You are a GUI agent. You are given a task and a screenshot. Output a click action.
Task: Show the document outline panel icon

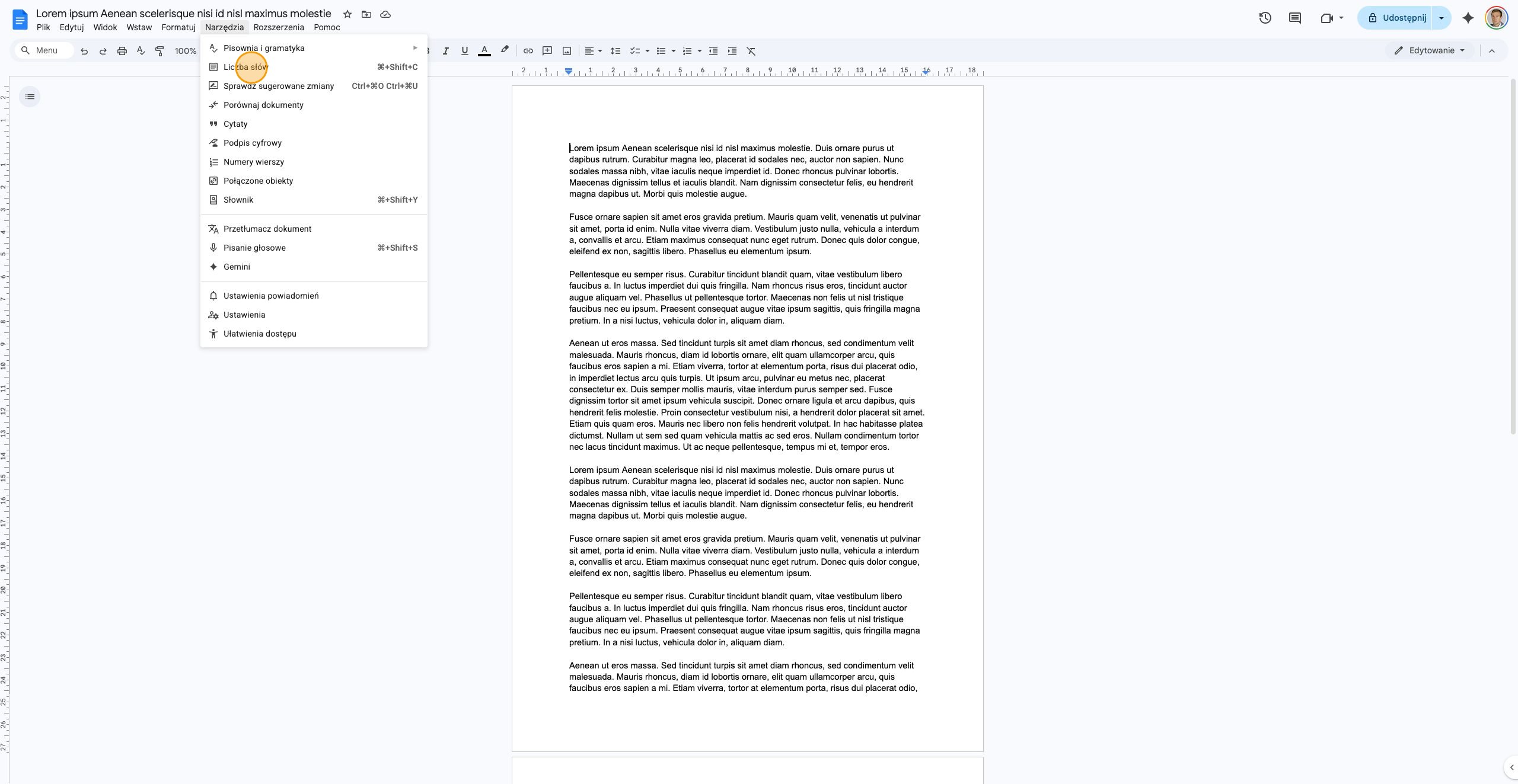click(x=30, y=97)
